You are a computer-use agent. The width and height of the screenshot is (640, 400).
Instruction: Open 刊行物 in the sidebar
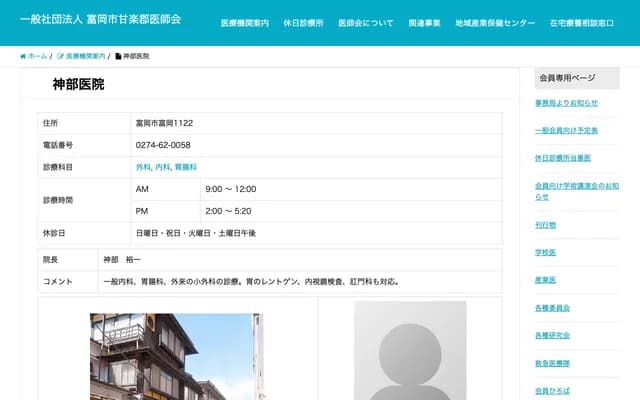[545, 225]
